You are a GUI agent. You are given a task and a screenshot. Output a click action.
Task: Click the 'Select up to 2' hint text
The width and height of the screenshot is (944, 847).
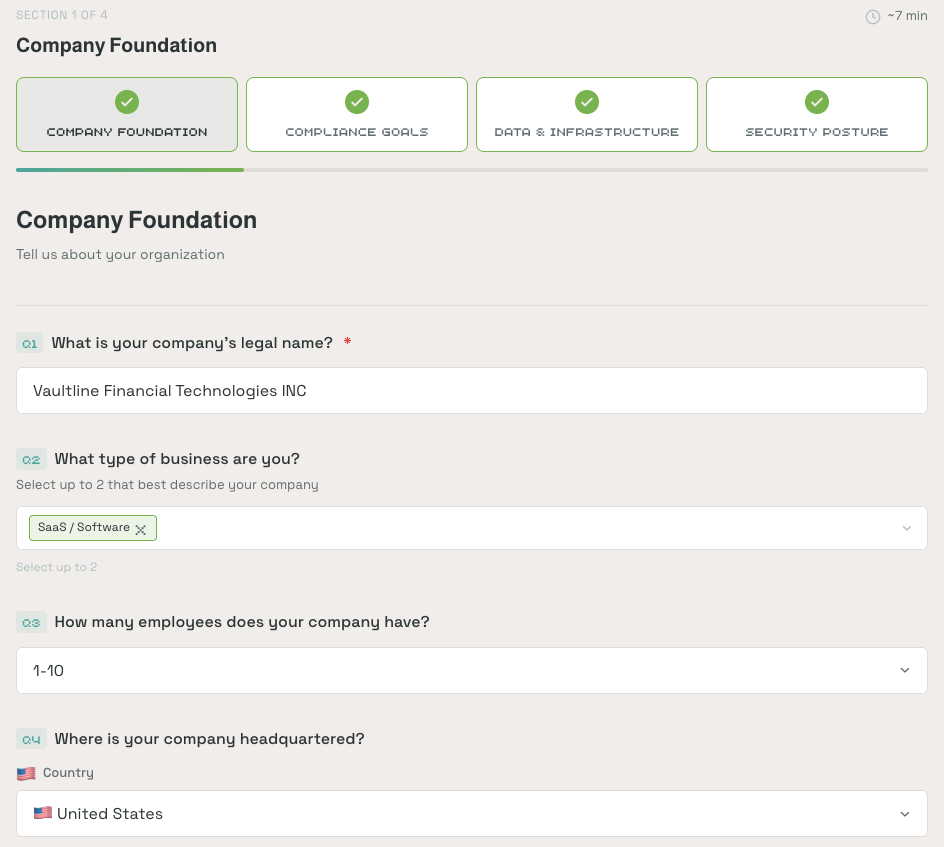pyautogui.click(x=57, y=567)
